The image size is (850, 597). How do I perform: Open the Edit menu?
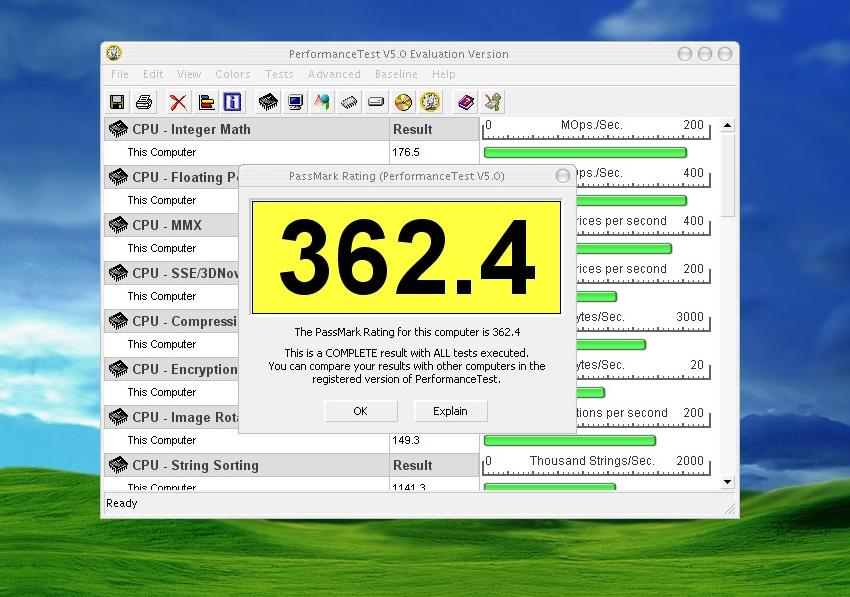(153, 74)
